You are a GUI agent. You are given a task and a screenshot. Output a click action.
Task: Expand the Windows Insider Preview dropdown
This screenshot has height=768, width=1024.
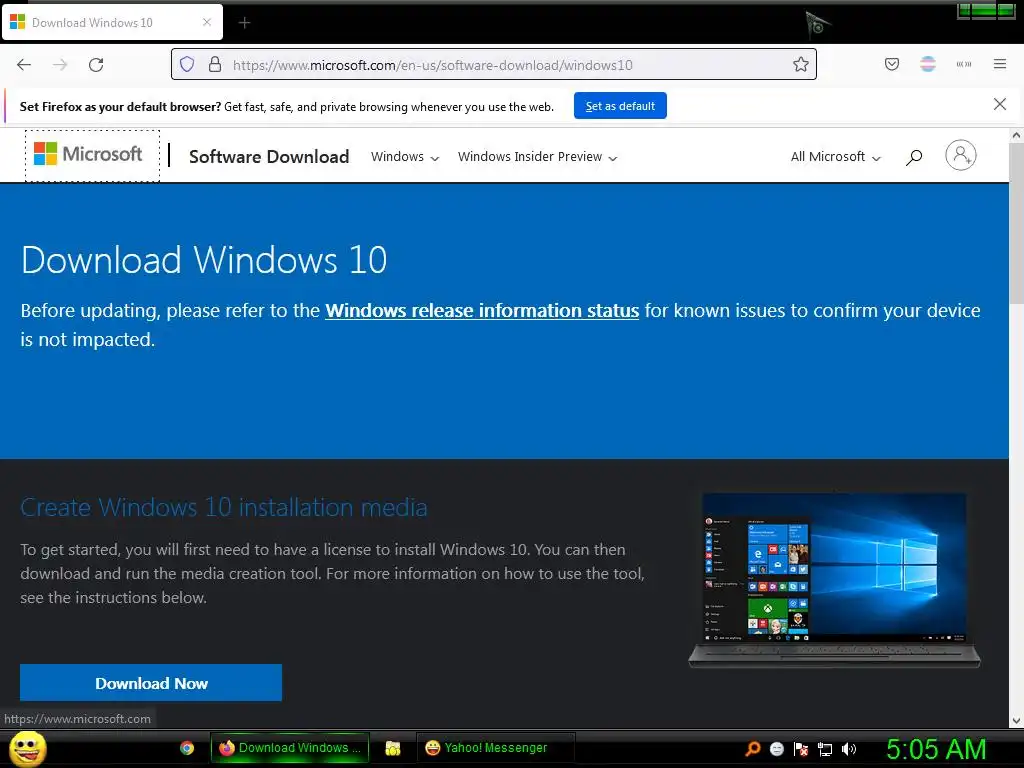(x=537, y=157)
